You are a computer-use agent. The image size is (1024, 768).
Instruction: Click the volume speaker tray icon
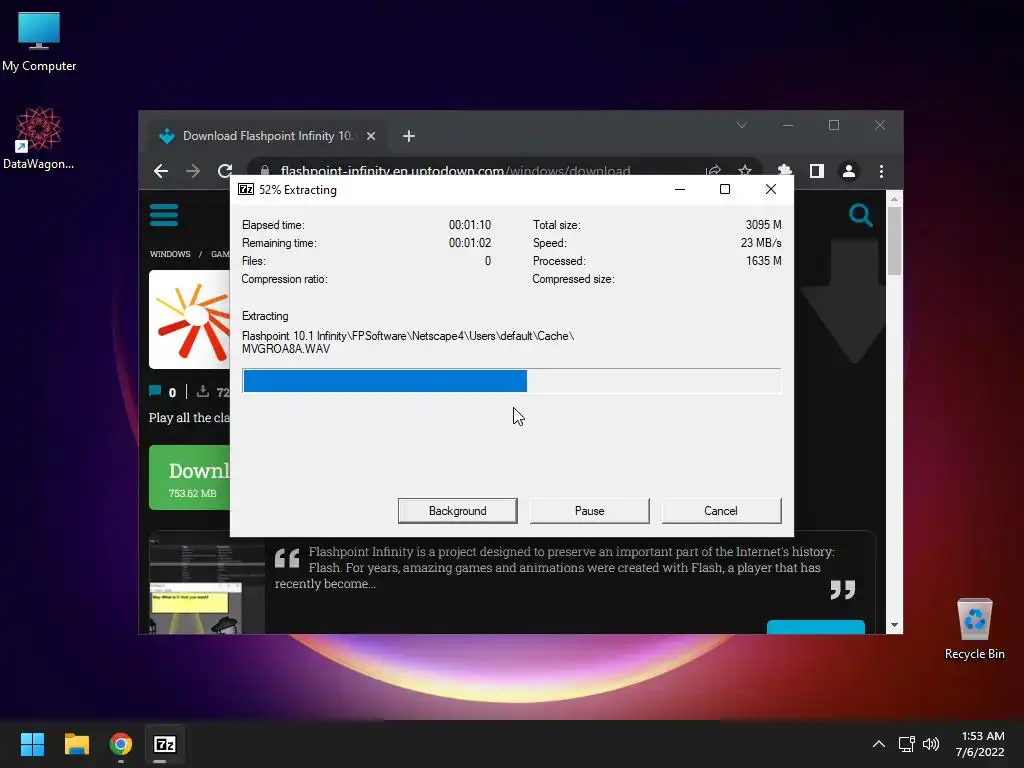[x=931, y=744]
